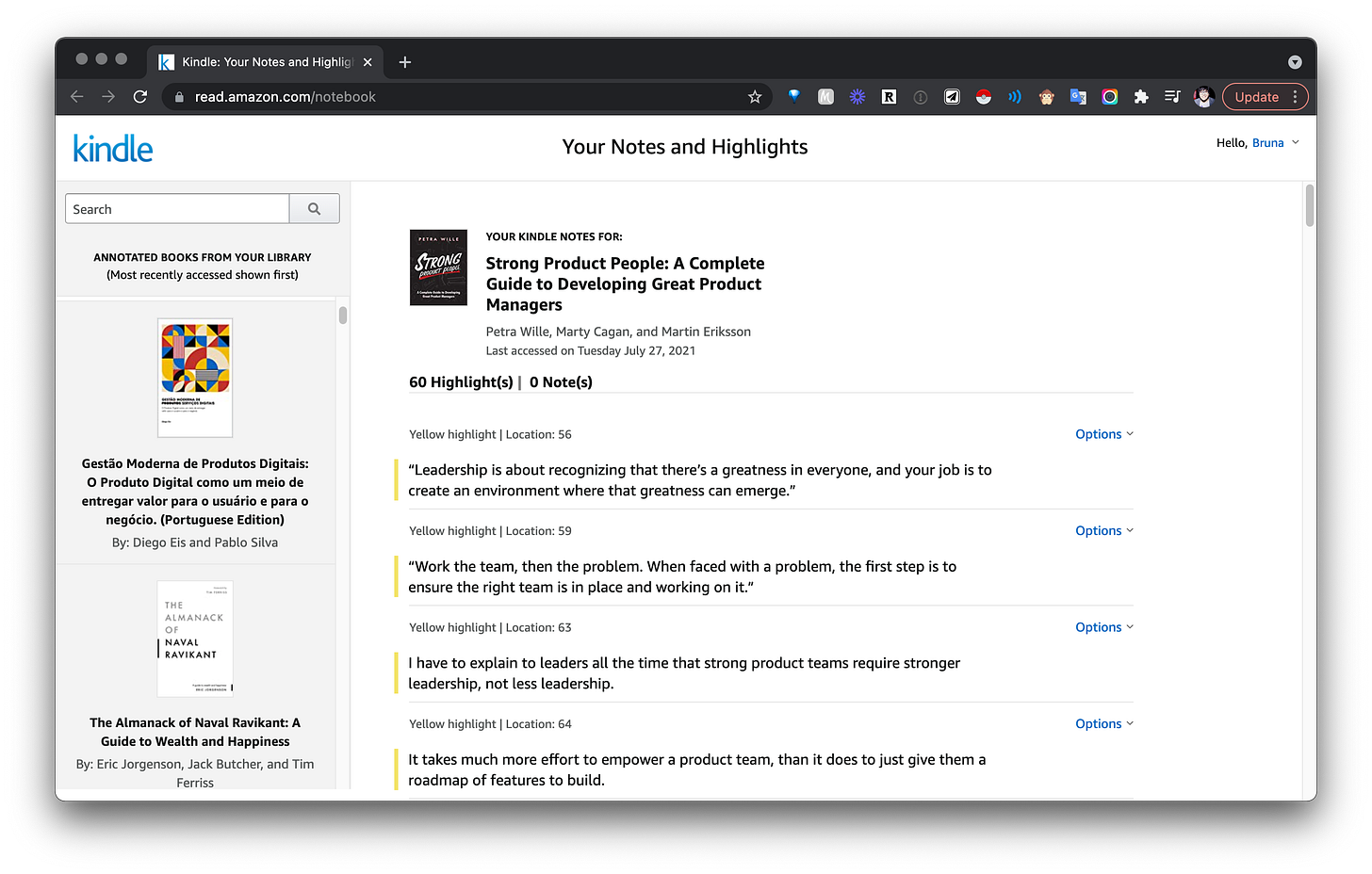Click By: Diego Eis and Pablo Silva
The image size is (1372, 874).
195,542
